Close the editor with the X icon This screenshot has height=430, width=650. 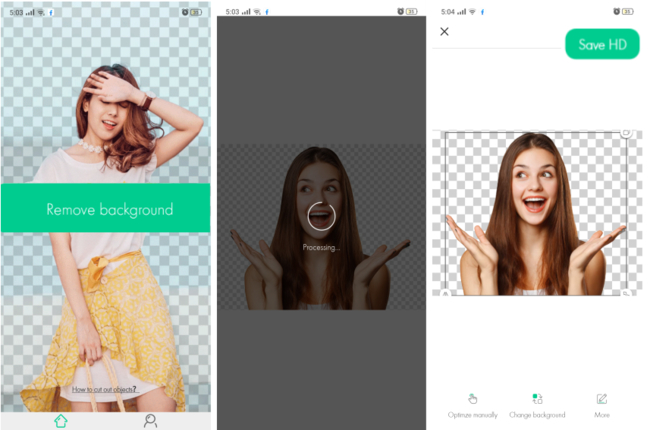(444, 32)
